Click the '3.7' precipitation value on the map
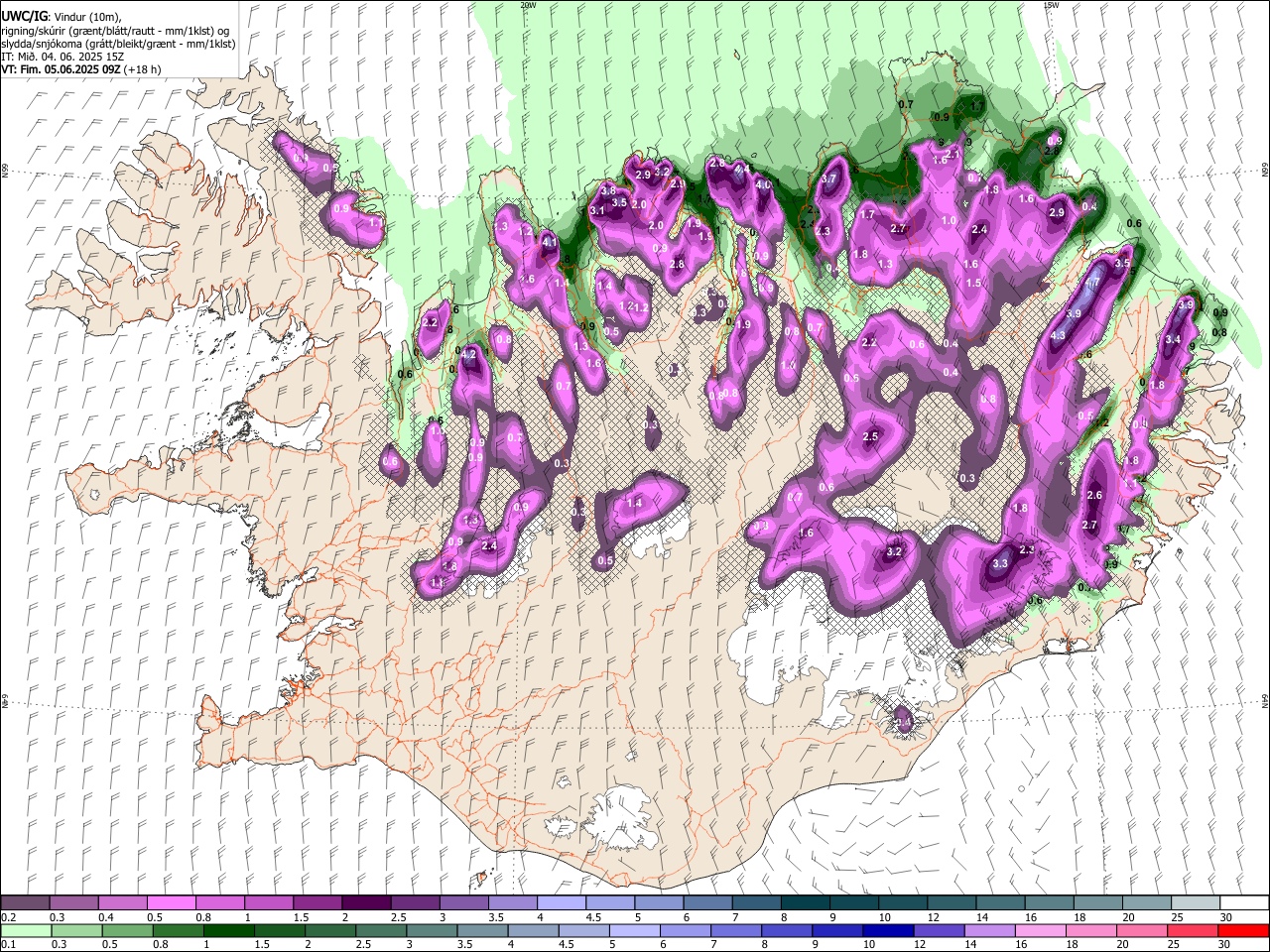The width and height of the screenshot is (1270, 952). [830, 179]
